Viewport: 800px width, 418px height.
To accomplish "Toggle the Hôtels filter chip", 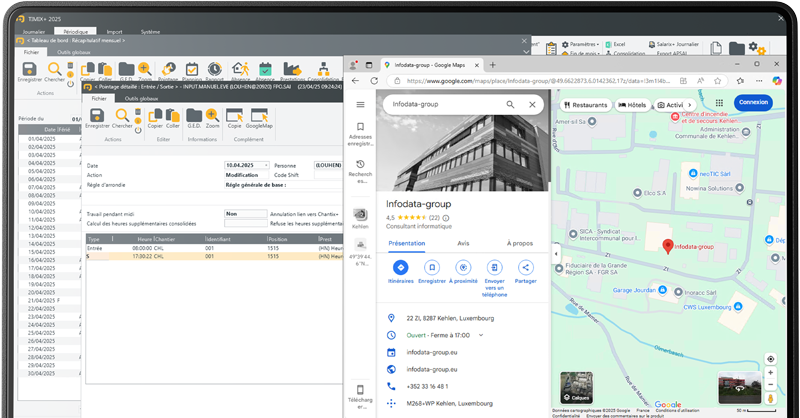I will click(x=633, y=104).
